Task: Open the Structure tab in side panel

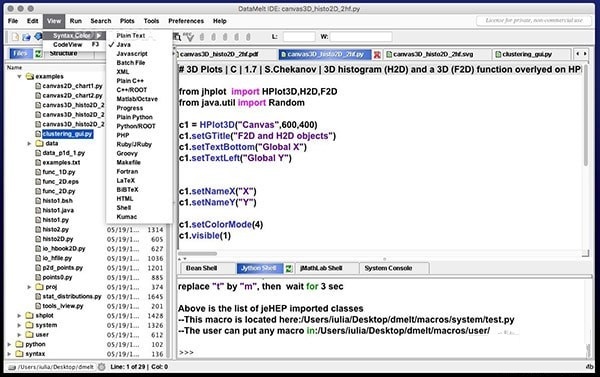Action: [x=64, y=53]
